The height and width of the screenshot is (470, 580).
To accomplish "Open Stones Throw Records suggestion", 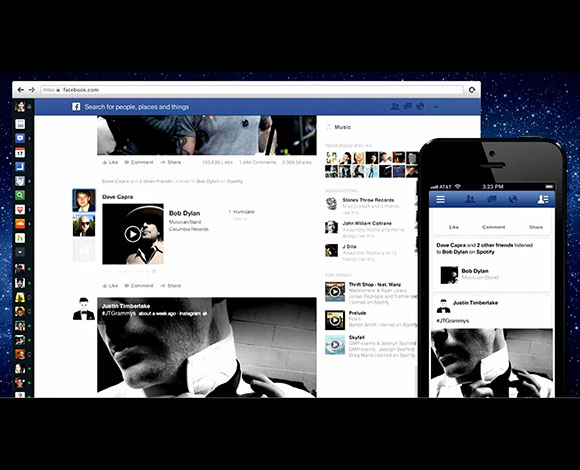I will 368,200.
